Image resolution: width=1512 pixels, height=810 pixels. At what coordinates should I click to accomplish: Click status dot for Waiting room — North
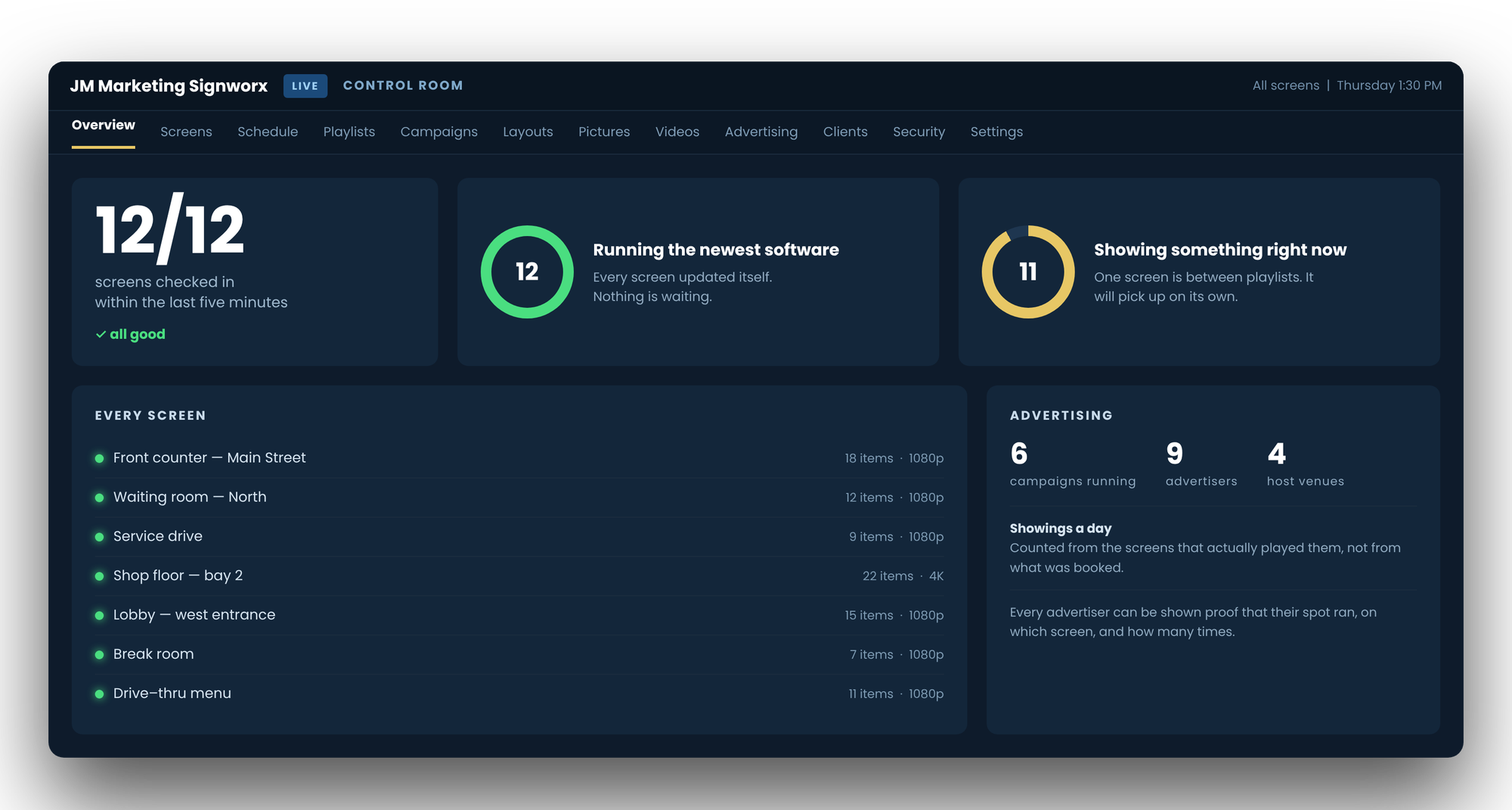click(x=99, y=498)
